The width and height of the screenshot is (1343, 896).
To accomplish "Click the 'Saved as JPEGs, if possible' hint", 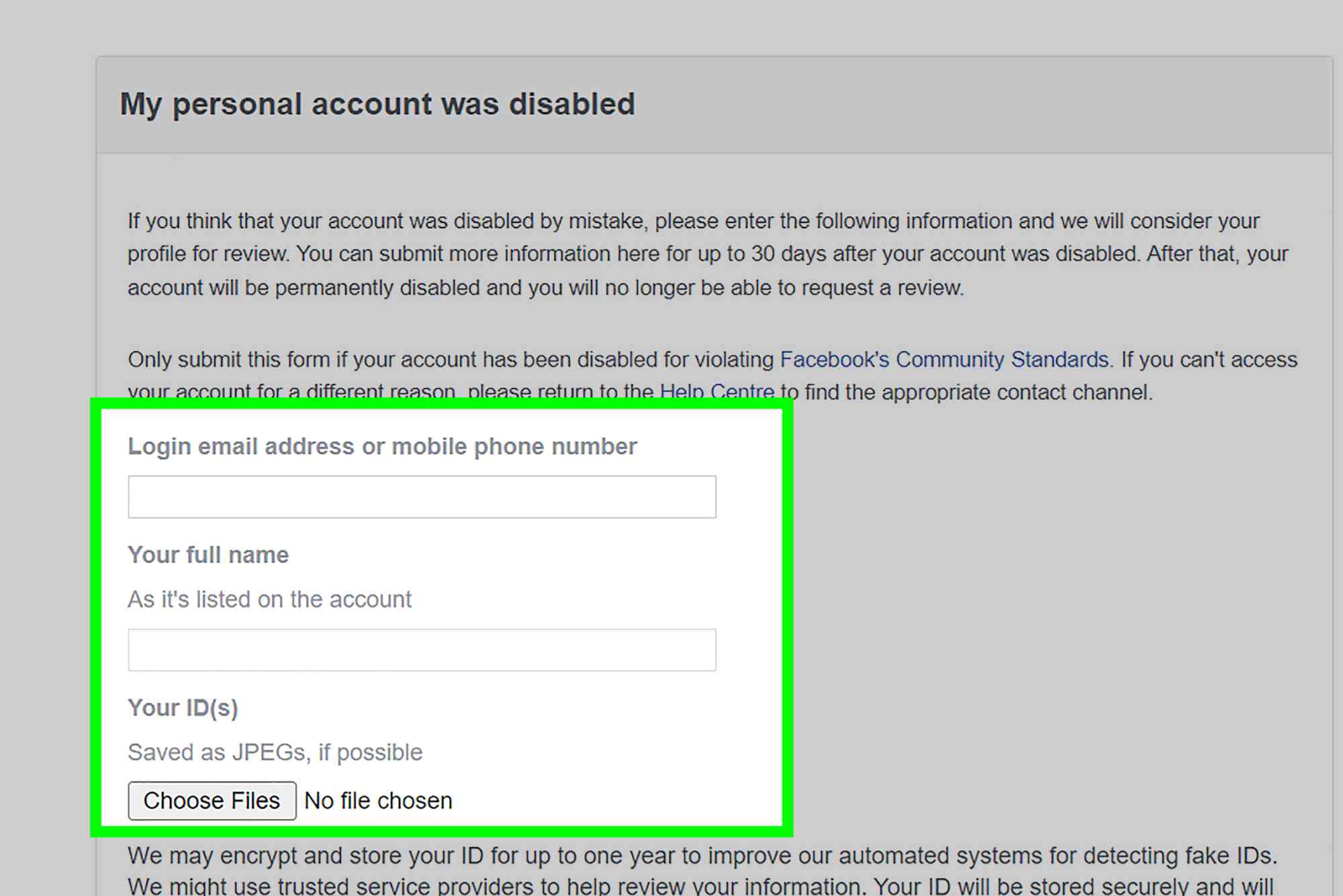I will pyautogui.click(x=275, y=752).
